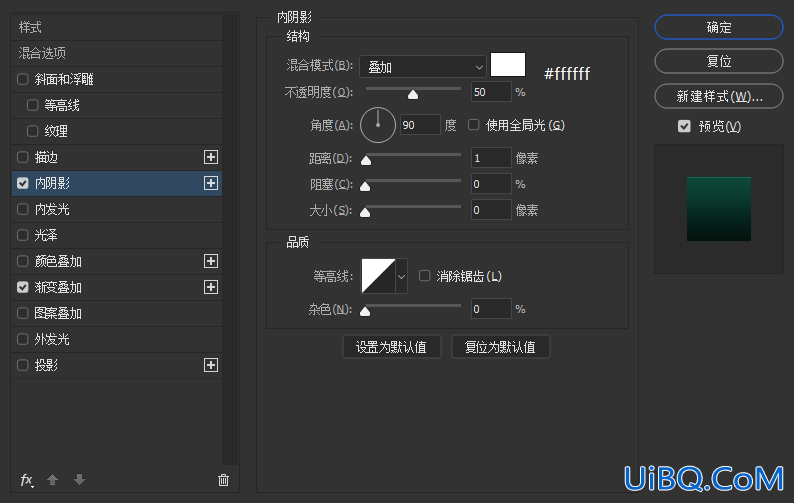Click 设置为默认值 button
The width and height of the screenshot is (794, 503).
point(391,347)
